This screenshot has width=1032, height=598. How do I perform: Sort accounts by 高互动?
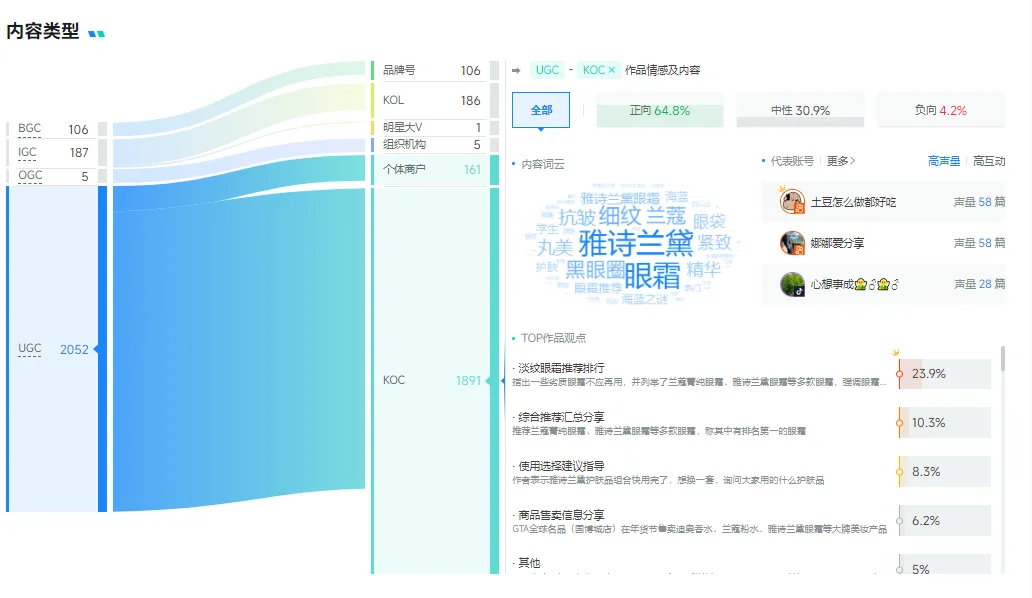click(989, 161)
